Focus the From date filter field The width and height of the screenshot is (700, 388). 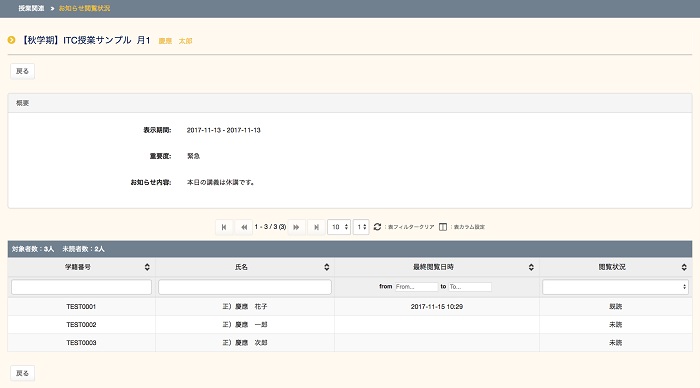pyautogui.click(x=416, y=287)
